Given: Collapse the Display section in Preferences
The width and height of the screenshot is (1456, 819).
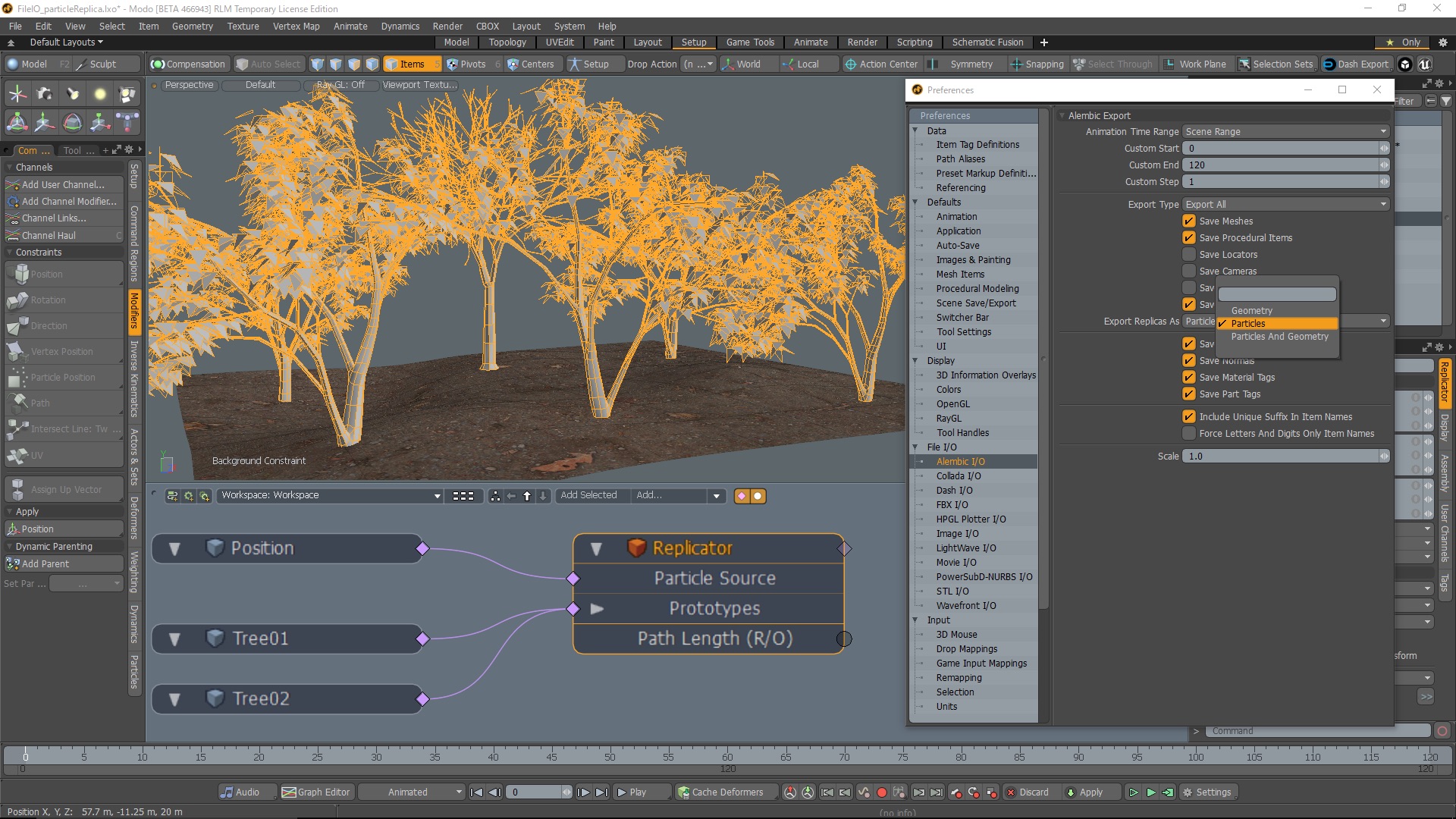Looking at the screenshot, I should [916, 360].
